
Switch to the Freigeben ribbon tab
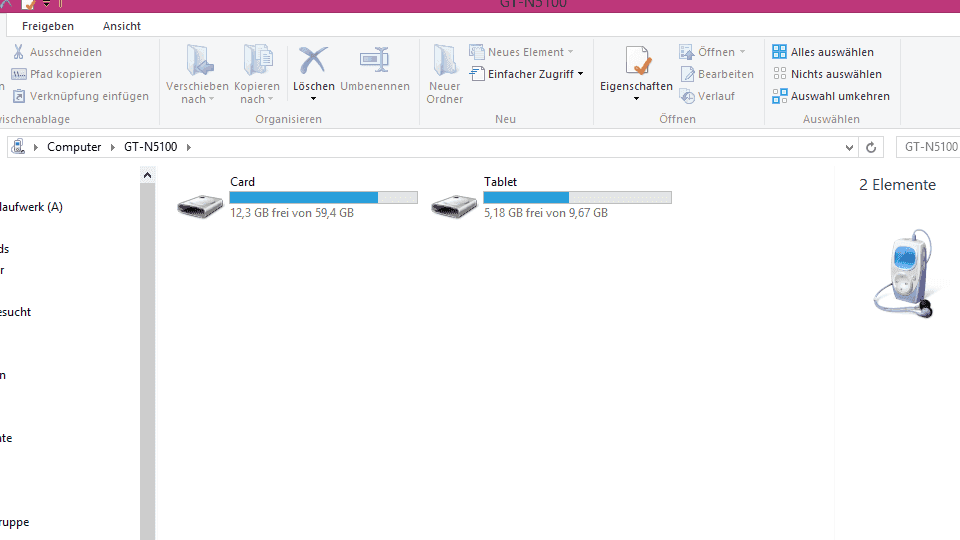(48, 26)
